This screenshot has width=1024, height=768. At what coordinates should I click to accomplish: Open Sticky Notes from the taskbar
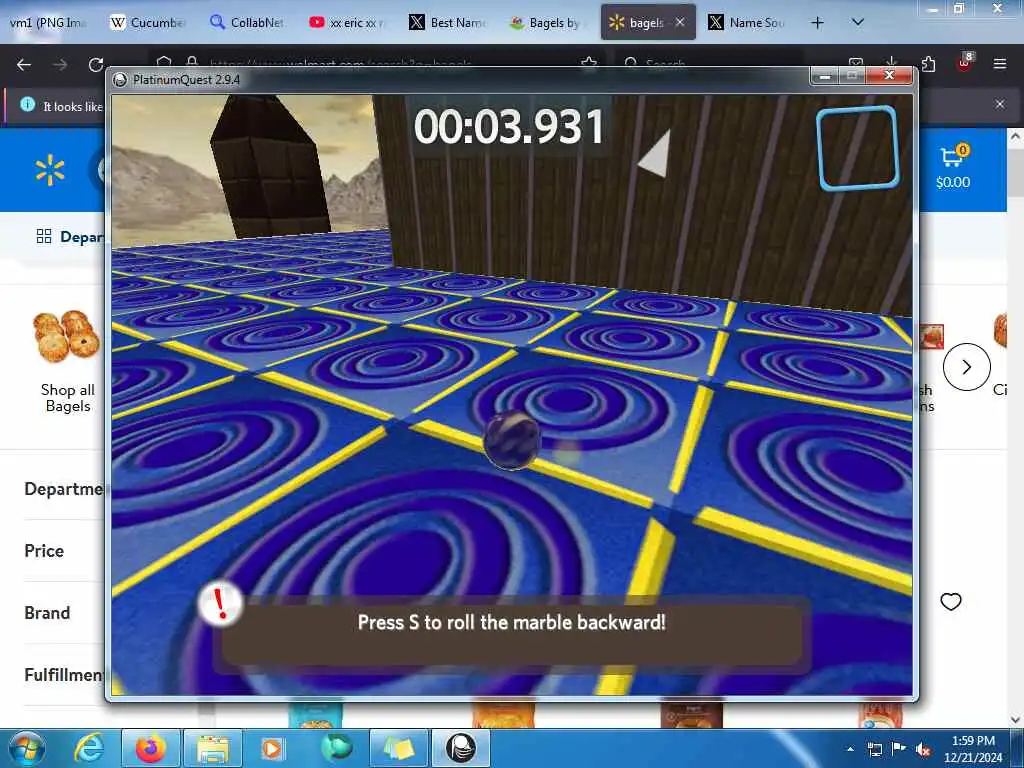(398, 748)
